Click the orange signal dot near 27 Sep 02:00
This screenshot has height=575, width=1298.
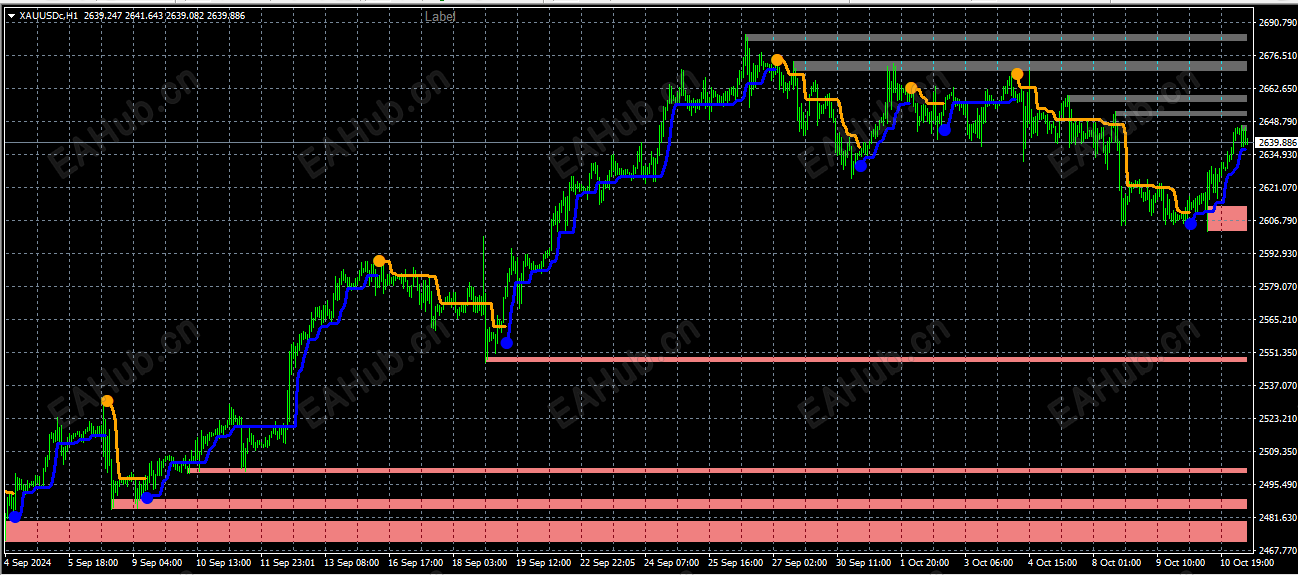click(777, 61)
